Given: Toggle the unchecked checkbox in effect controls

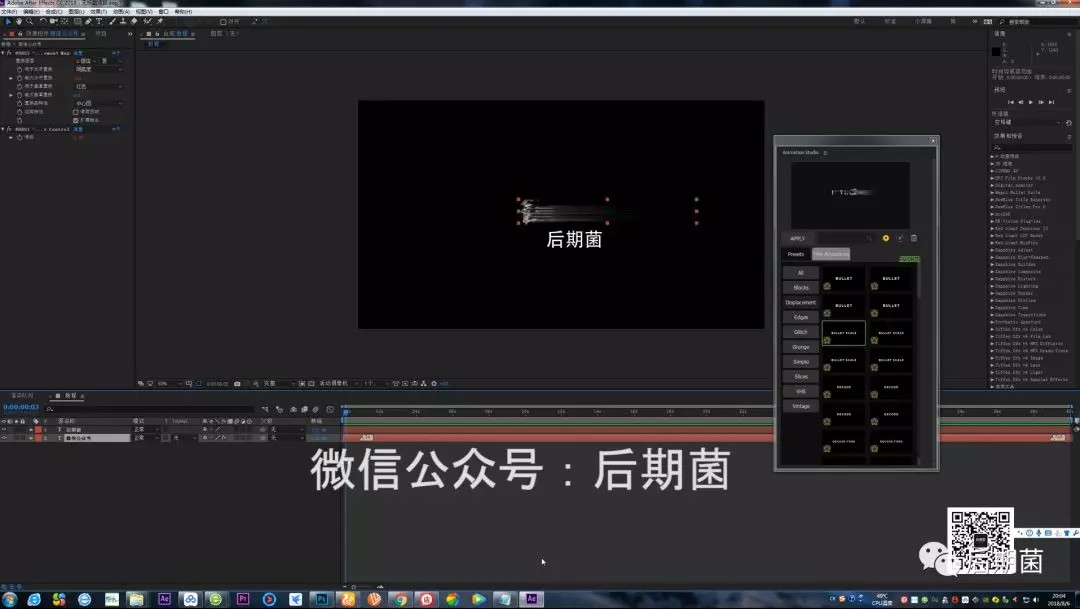Looking at the screenshot, I should (x=76, y=111).
